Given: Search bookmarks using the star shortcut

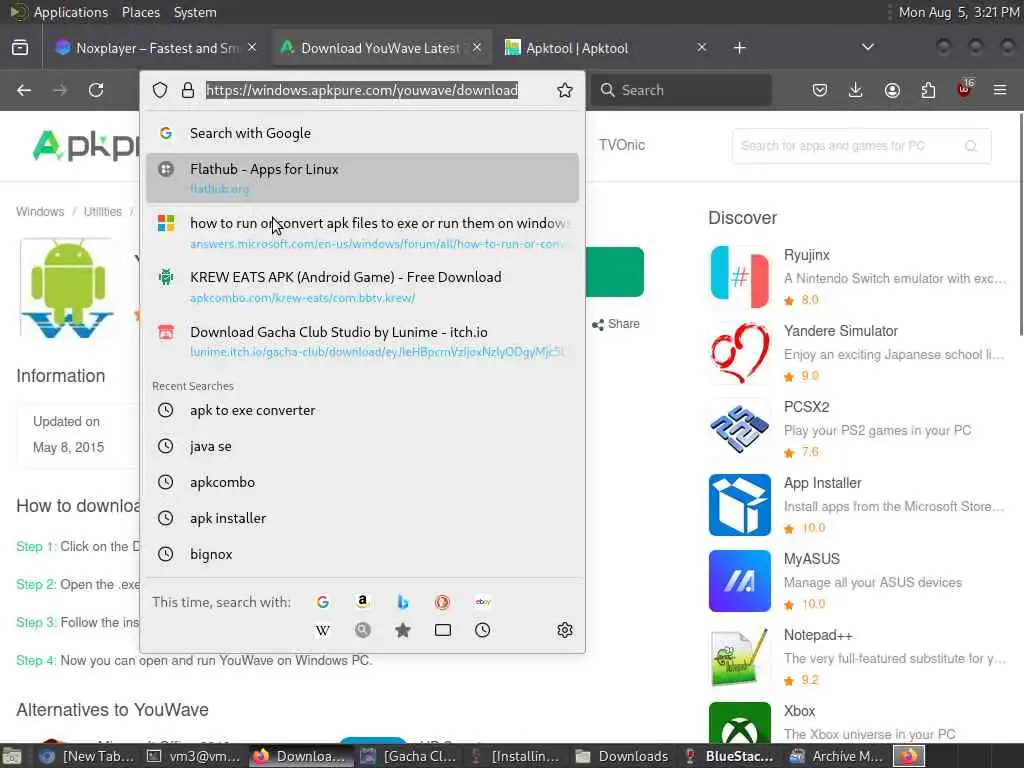Looking at the screenshot, I should (x=402, y=630).
